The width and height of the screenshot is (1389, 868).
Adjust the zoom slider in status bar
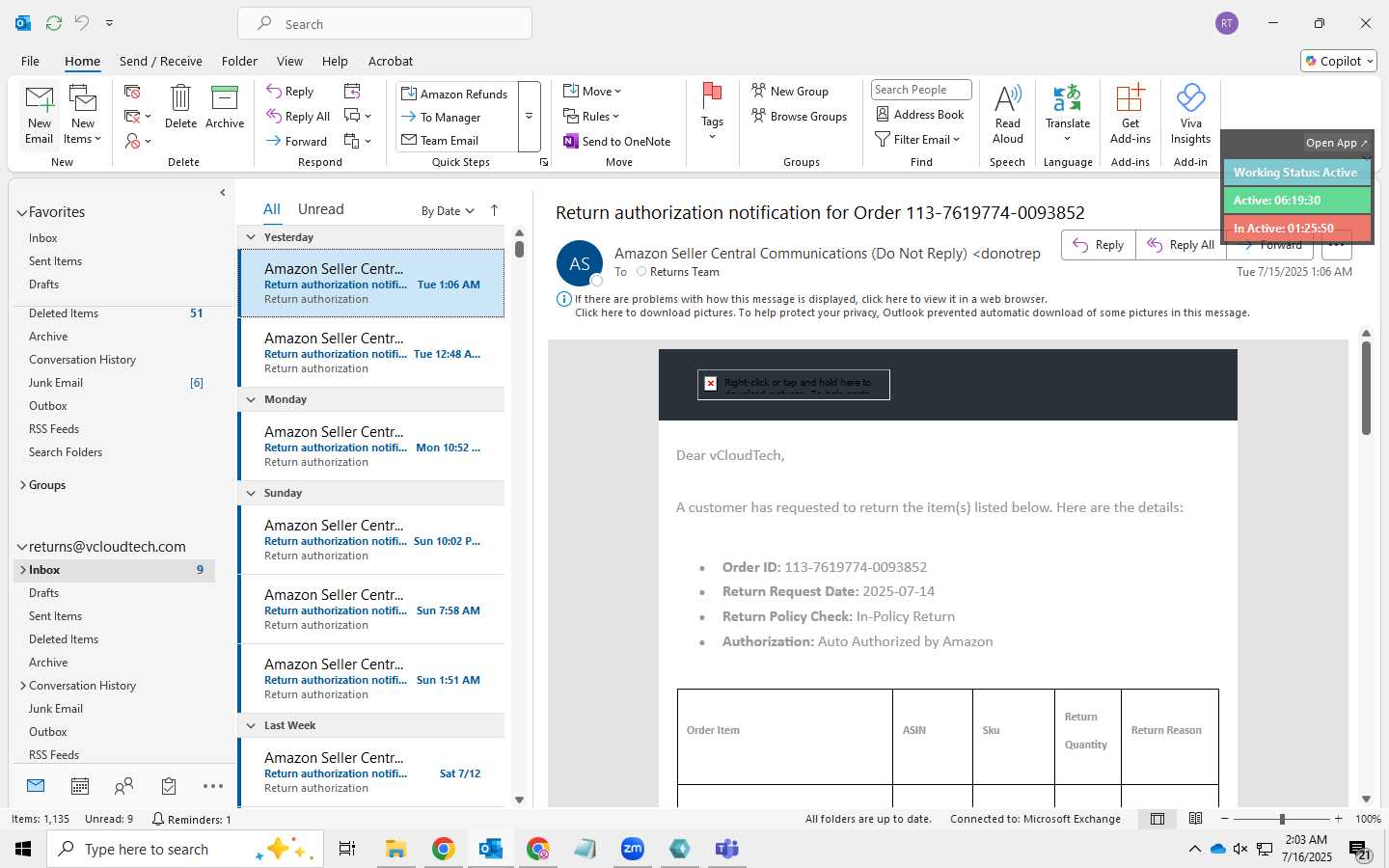1282,819
